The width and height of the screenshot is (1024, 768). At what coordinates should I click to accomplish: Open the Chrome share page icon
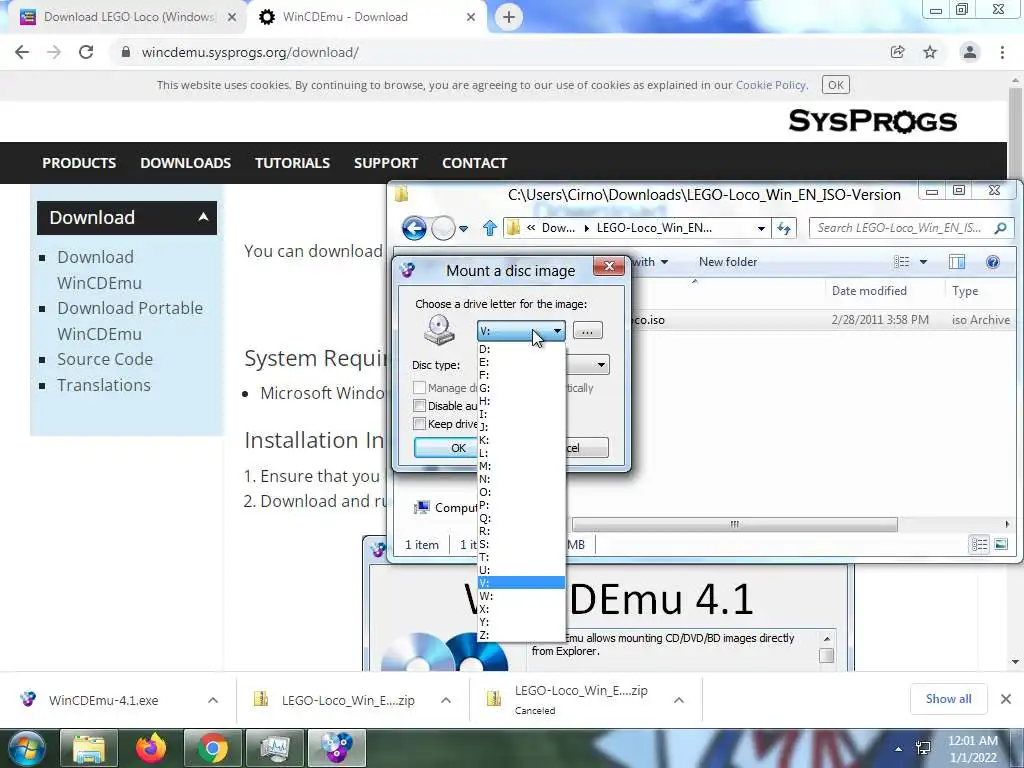point(898,52)
